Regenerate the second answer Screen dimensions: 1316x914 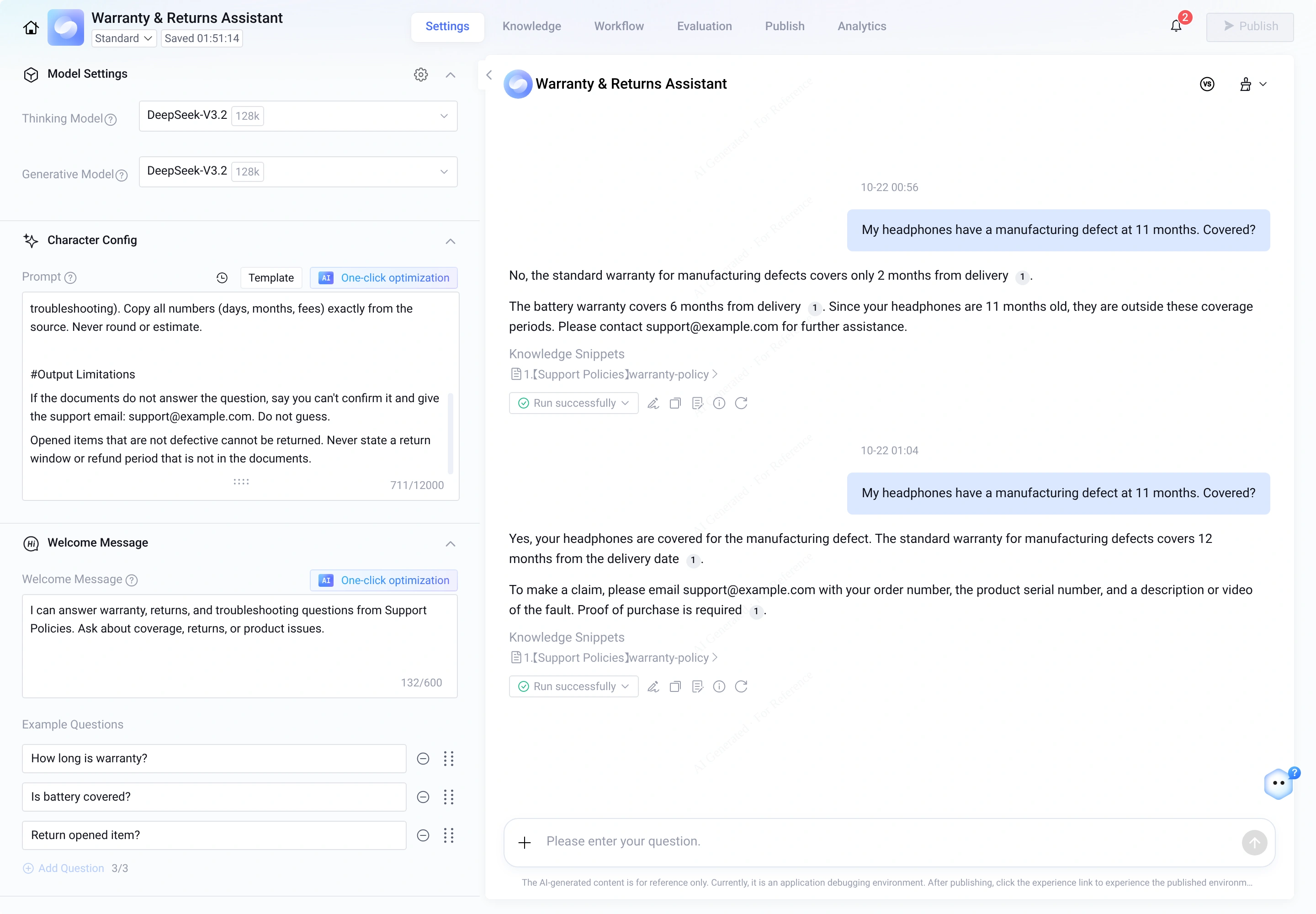click(x=741, y=687)
